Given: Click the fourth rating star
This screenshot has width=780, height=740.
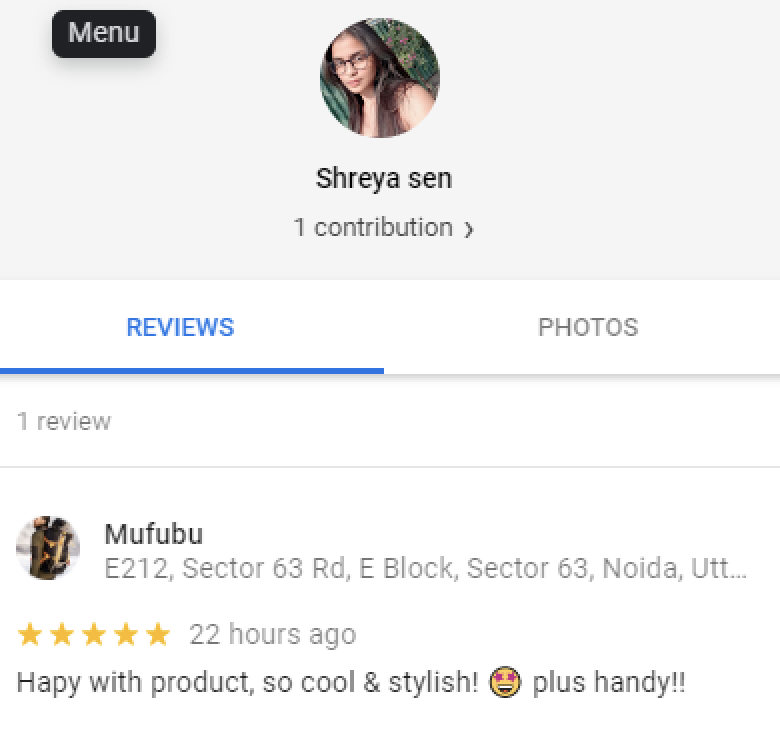Looking at the screenshot, I should tap(126, 634).
